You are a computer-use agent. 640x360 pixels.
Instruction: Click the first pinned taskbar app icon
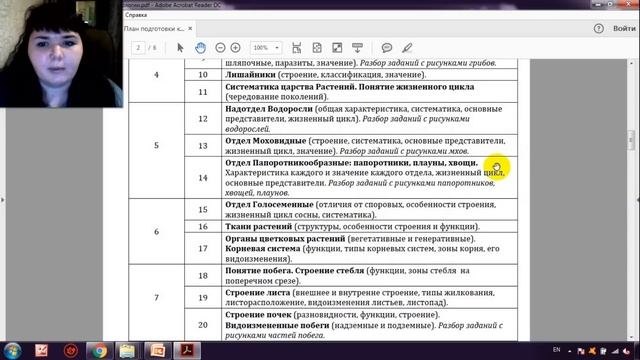(41, 351)
